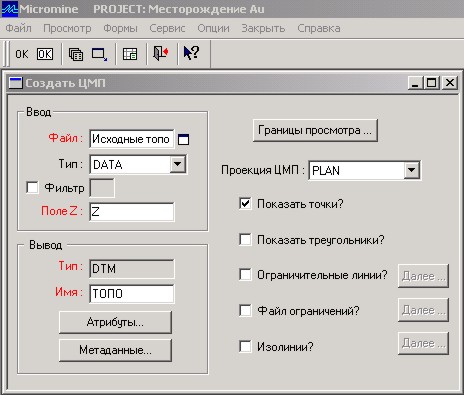Open file browser icon next to Файл field
464x395 pixels.
[x=183, y=139]
